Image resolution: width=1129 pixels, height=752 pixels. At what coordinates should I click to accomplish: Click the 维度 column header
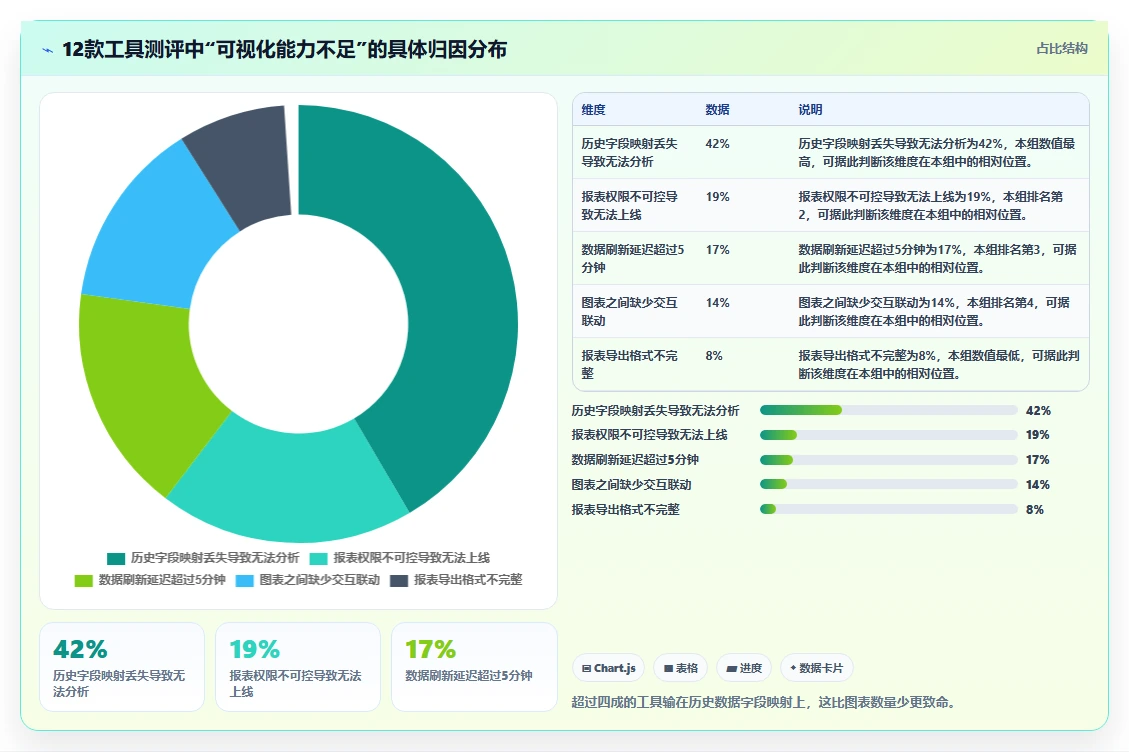click(593, 109)
